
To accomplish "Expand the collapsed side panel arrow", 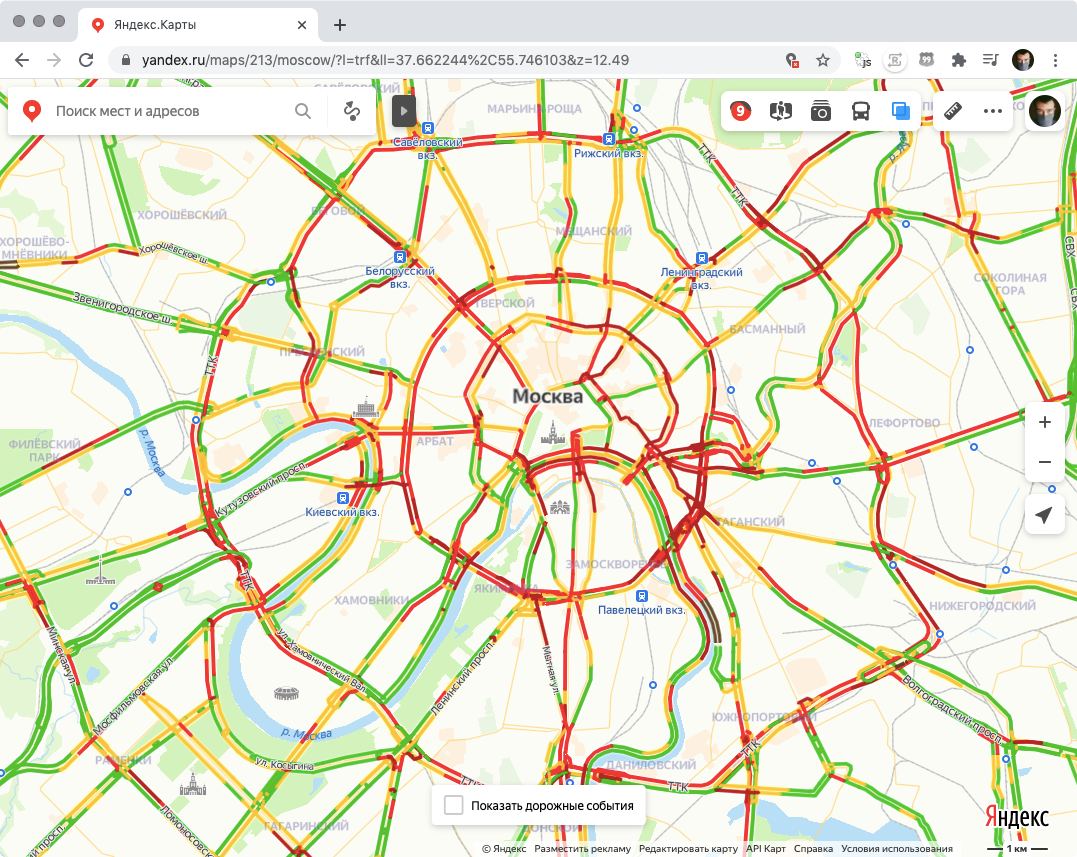I will tap(404, 111).
